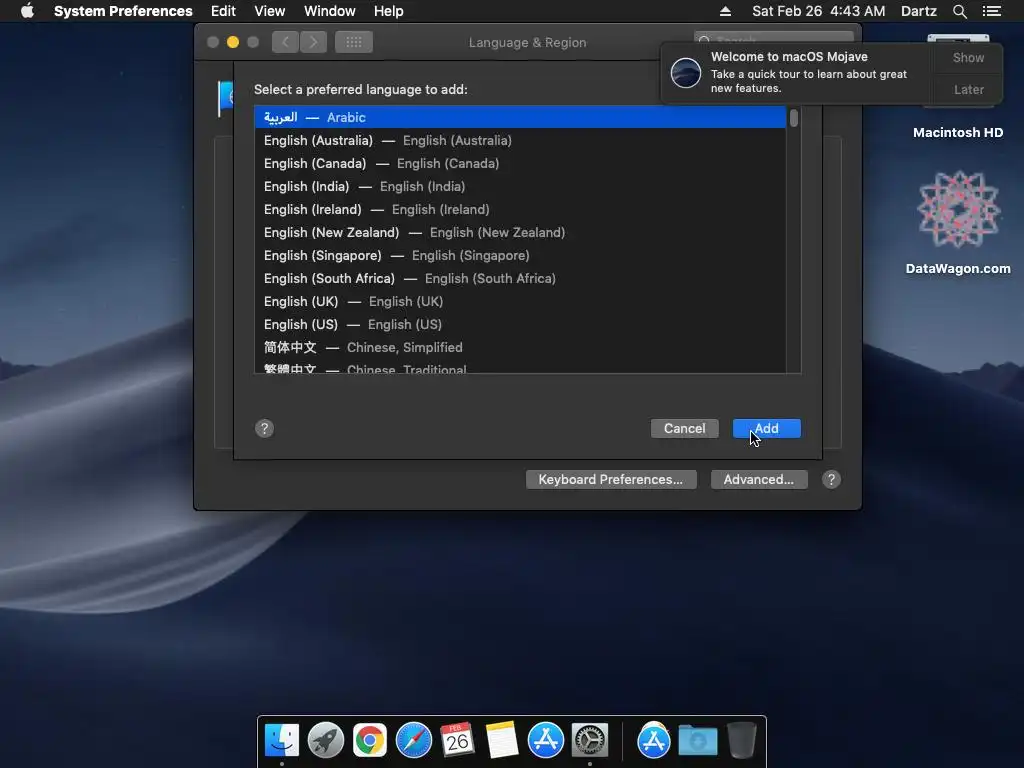Launch Google Chrome from the Dock

pos(370,741)
